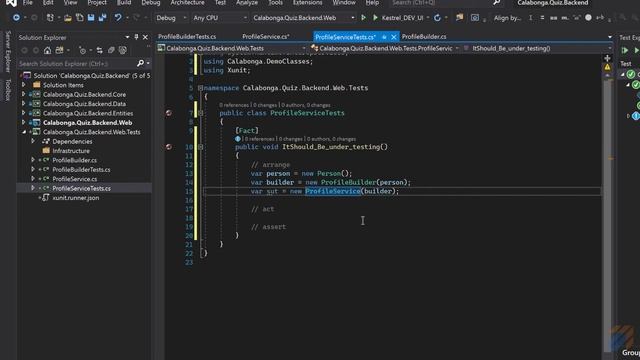Click the pin icon on ProfileServiceTests.cs tab

click(x=384, y=37)
